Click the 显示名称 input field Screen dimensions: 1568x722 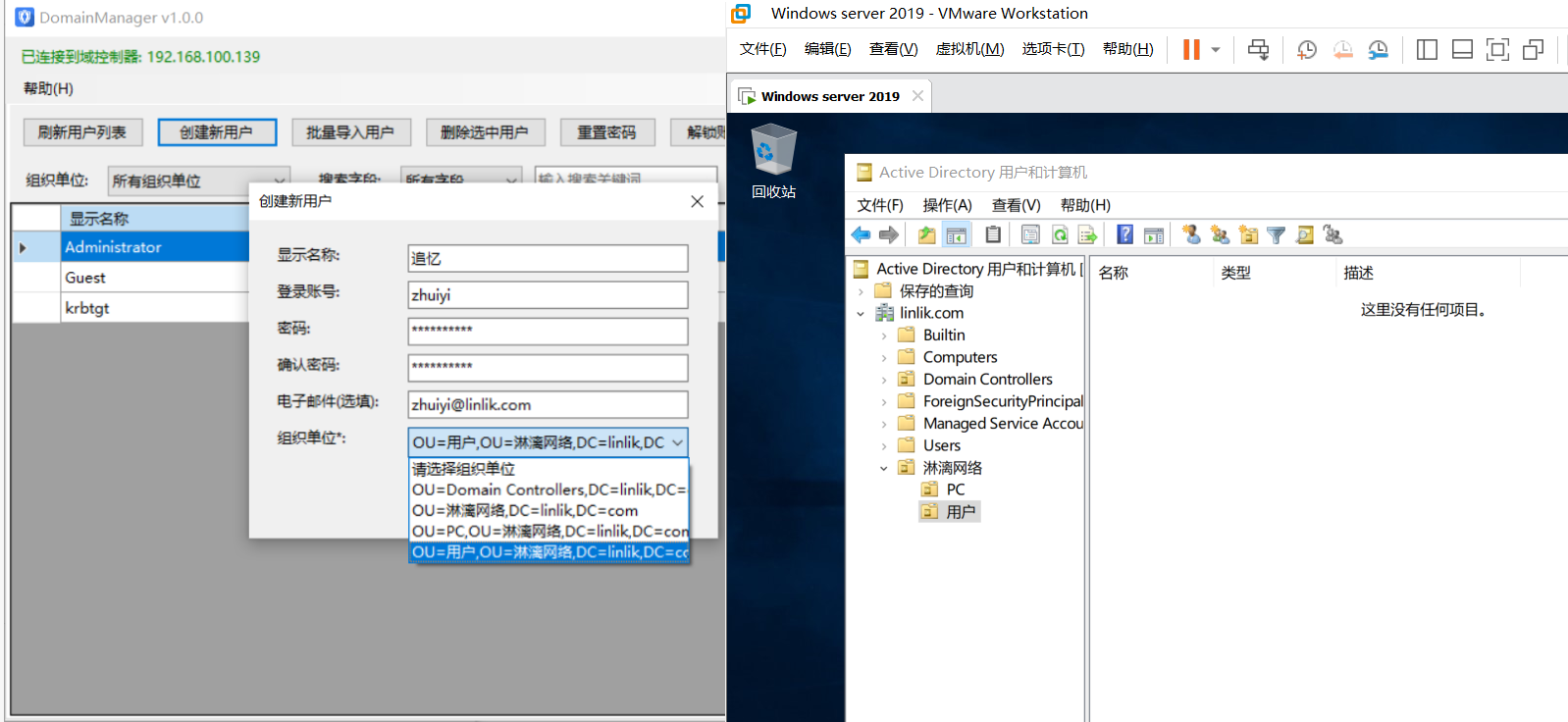548,258
